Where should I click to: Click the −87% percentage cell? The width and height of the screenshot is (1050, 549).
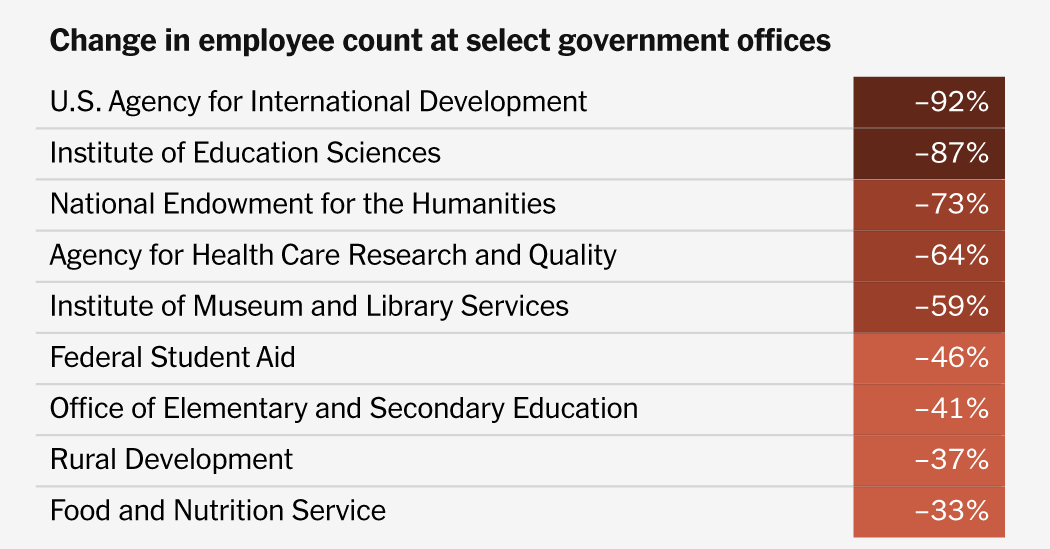[929, 153]
